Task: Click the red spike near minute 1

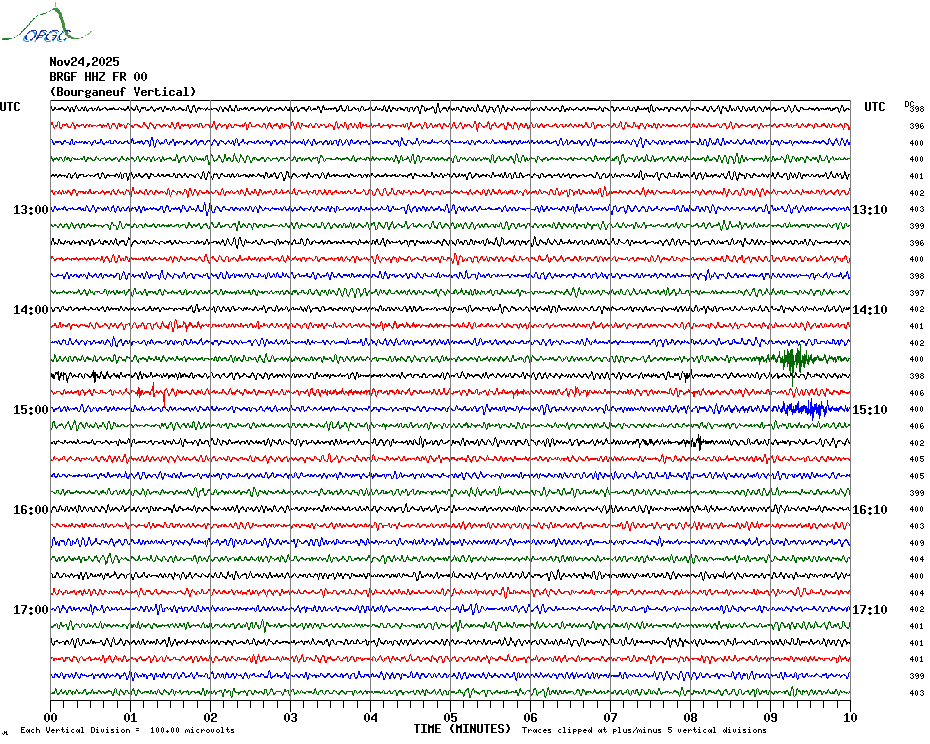Action: pos(163,393)
